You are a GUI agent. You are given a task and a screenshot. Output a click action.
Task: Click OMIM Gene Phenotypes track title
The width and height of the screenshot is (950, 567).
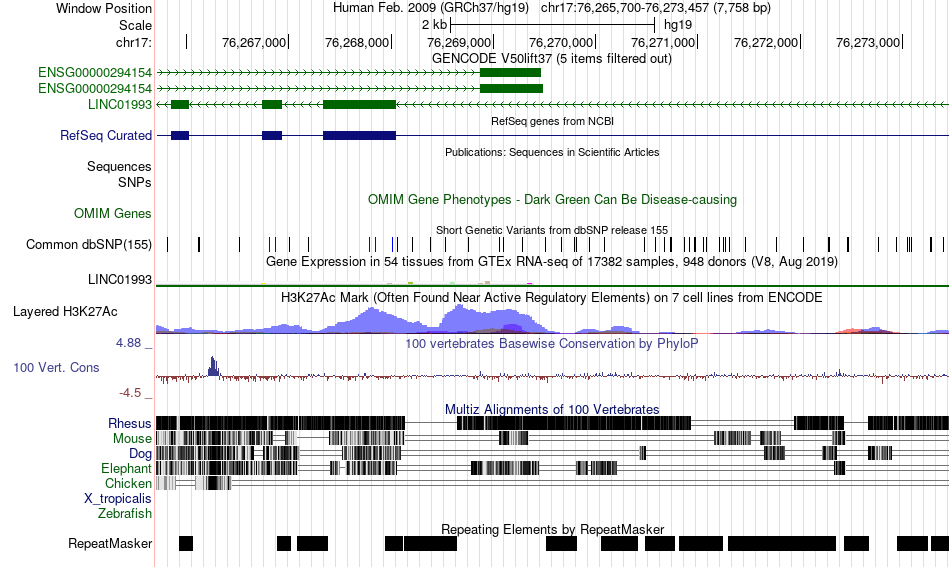pyautogui.click(x=552, y=199)
